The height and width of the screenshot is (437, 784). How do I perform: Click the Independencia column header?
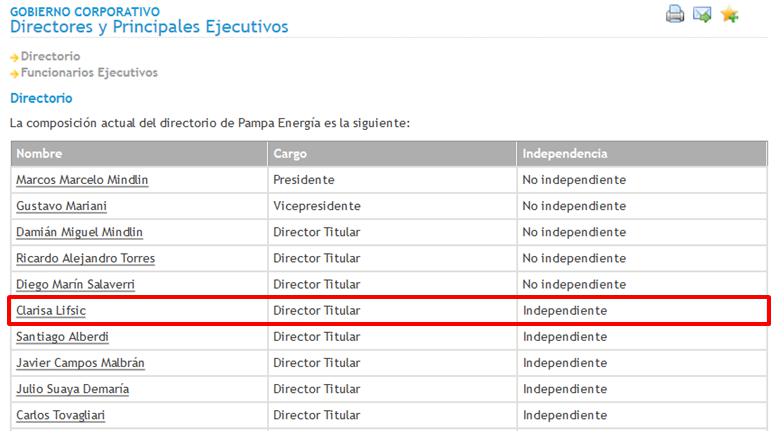(564, 154)
